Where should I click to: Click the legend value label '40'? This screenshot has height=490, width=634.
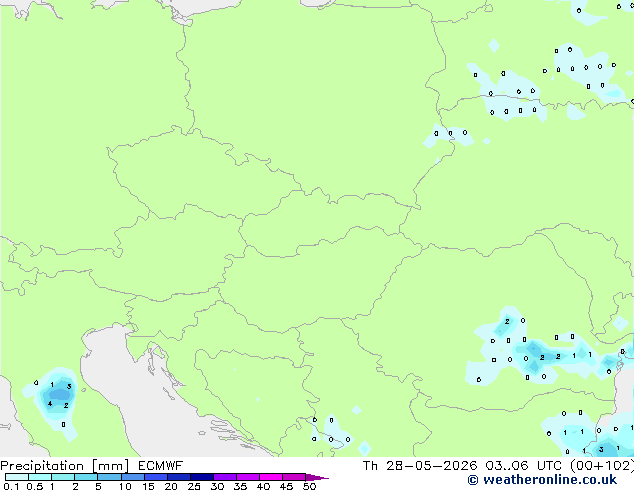pyautogui.click(x=263, y=486)
